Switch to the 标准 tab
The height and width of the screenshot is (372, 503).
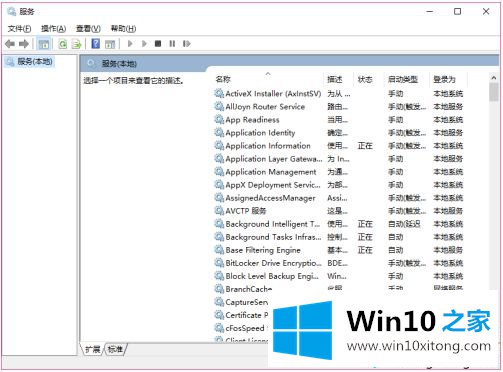point(115,349)
